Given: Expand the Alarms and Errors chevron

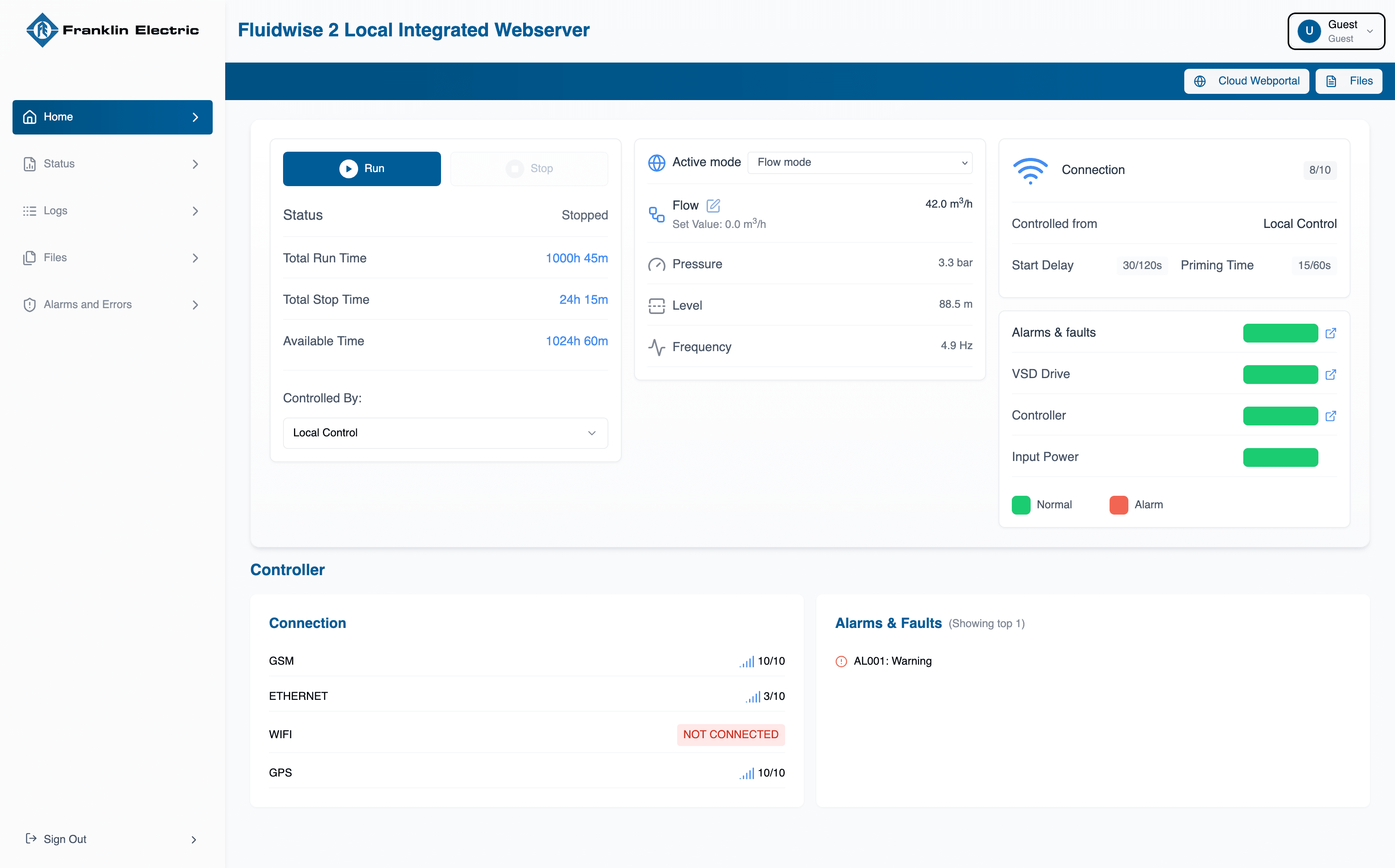Looking at the screenshot, I should [x=195, y=305].
